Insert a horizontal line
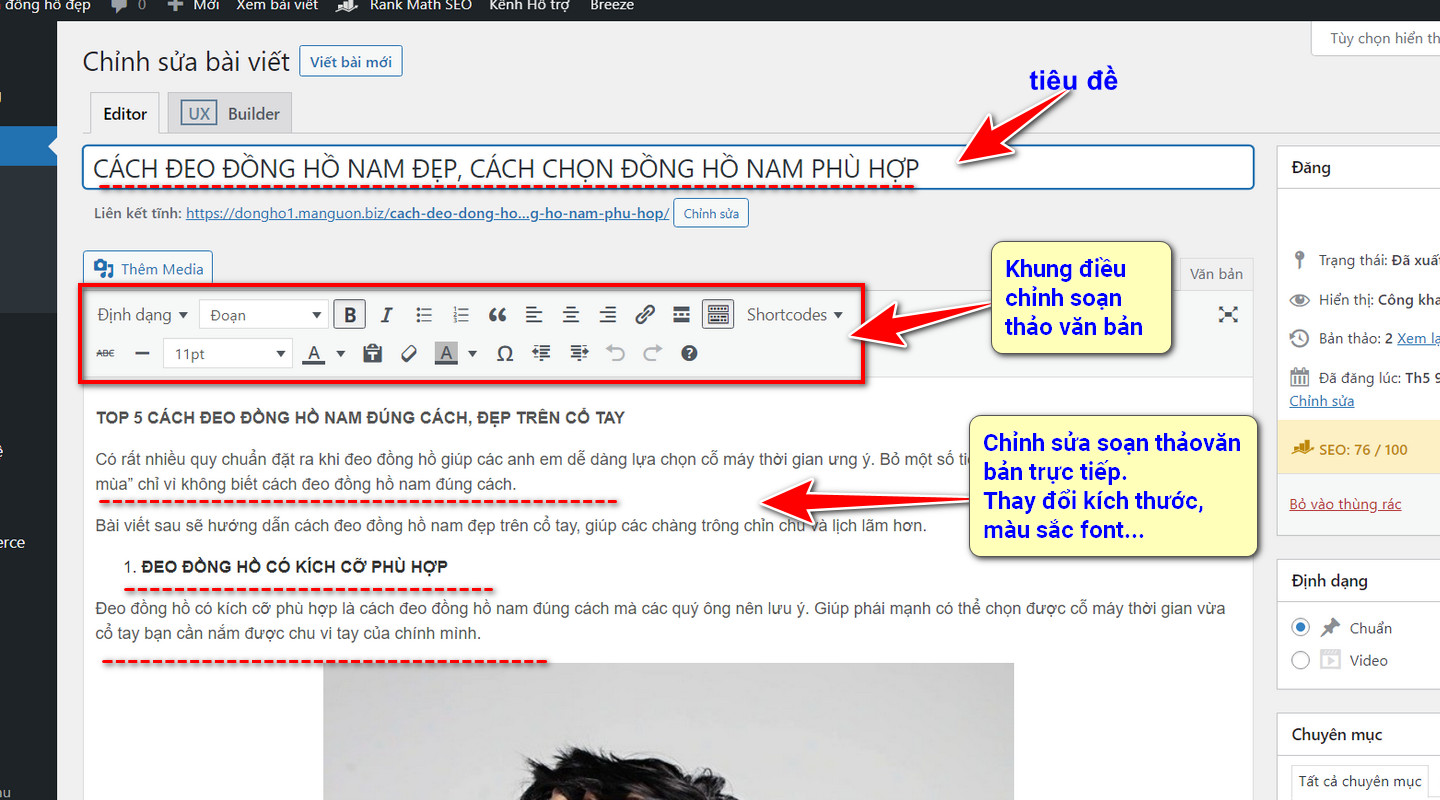This screenshot has width=1440, height=800. [142, 353]
